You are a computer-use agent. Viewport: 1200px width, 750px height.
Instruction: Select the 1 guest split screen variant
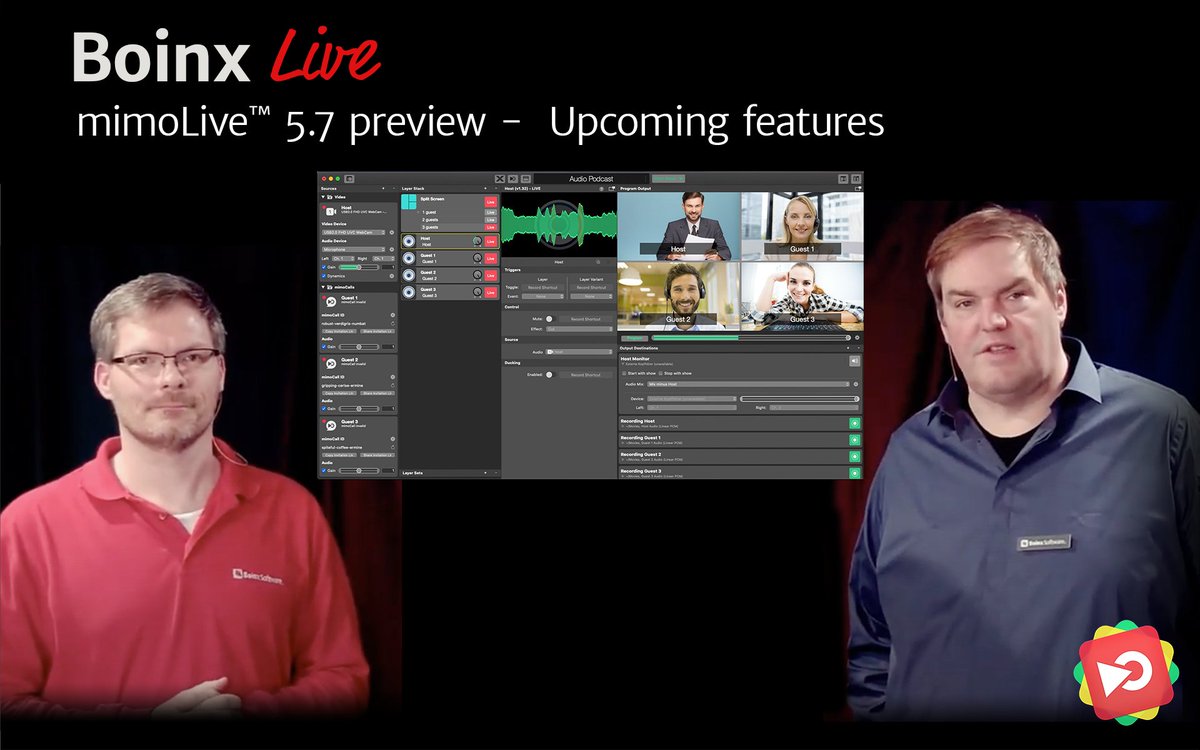pos(429,212)
